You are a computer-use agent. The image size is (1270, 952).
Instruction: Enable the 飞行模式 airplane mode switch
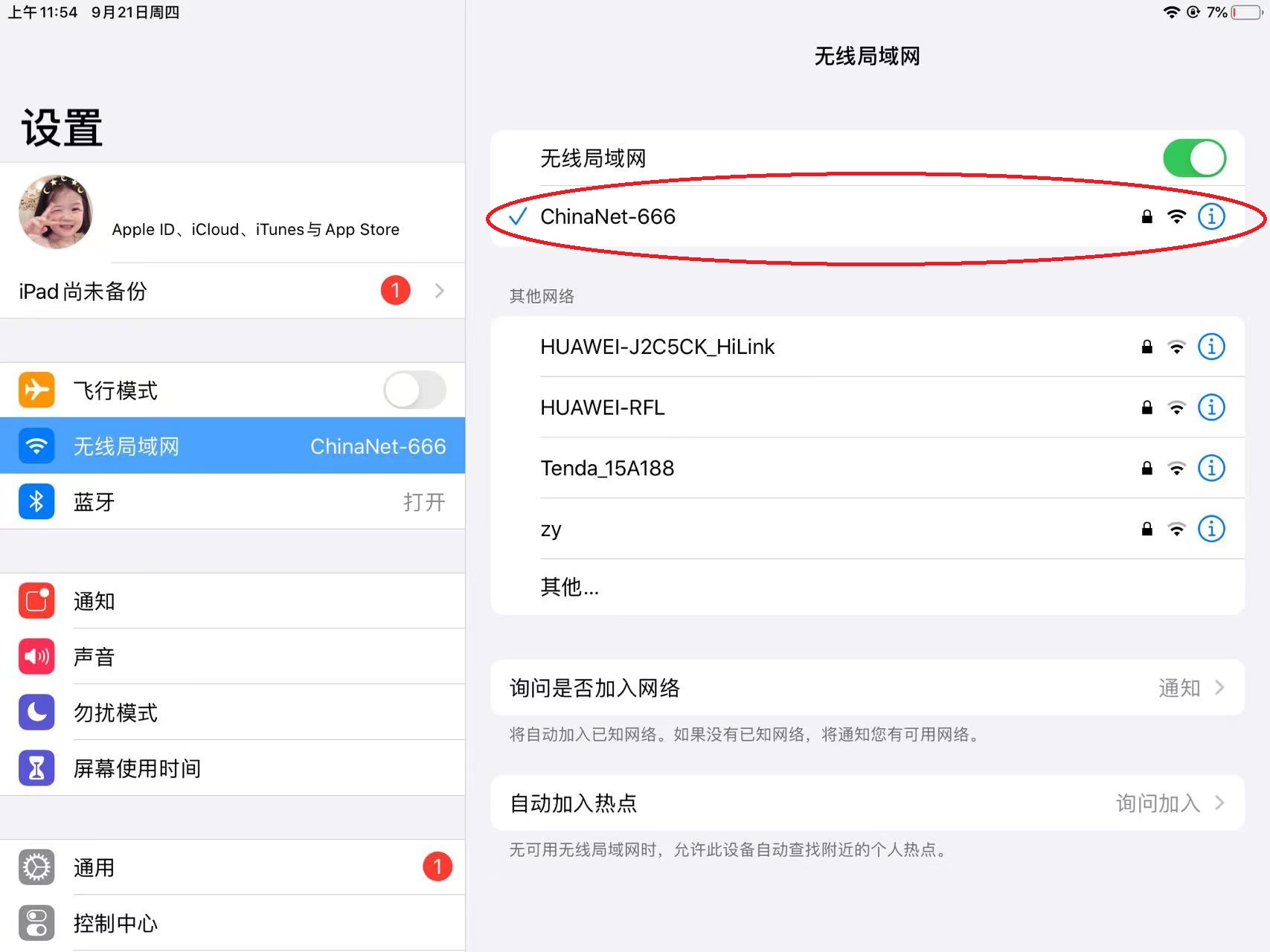[414, 390]
